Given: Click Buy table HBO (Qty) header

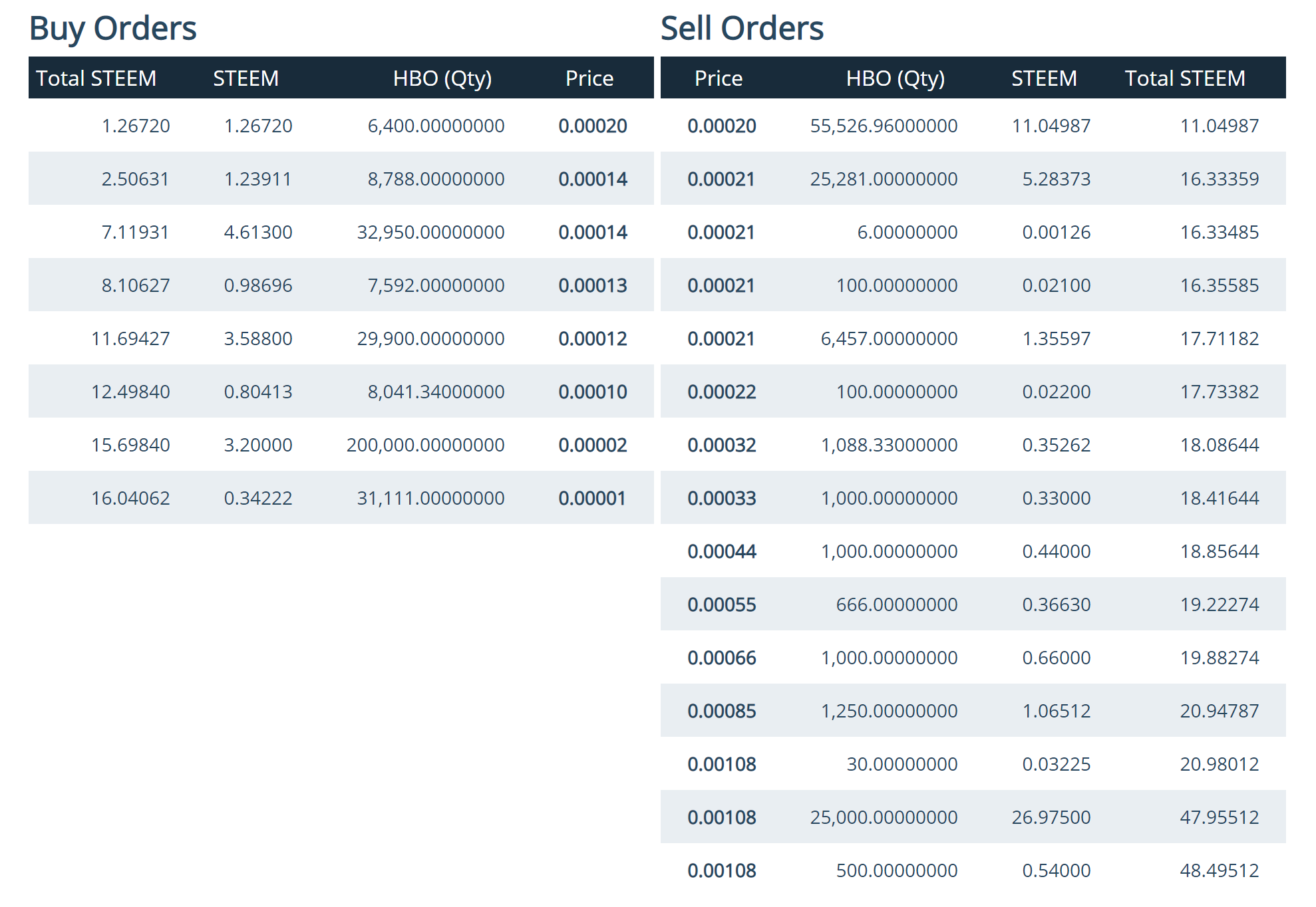Looking at the screenshot, I should (x=442, y=78).
